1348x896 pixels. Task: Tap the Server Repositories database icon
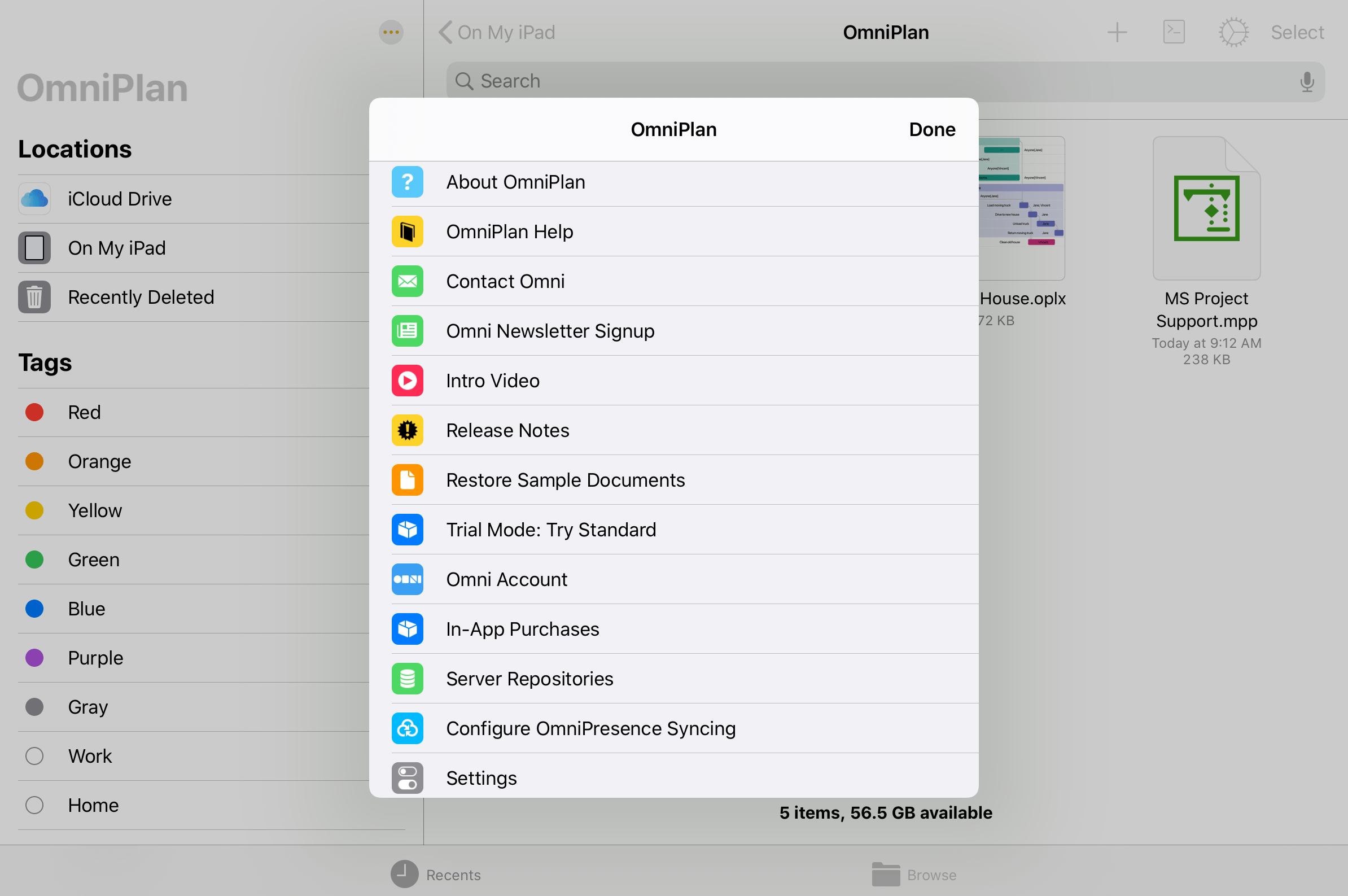(407, 679)
